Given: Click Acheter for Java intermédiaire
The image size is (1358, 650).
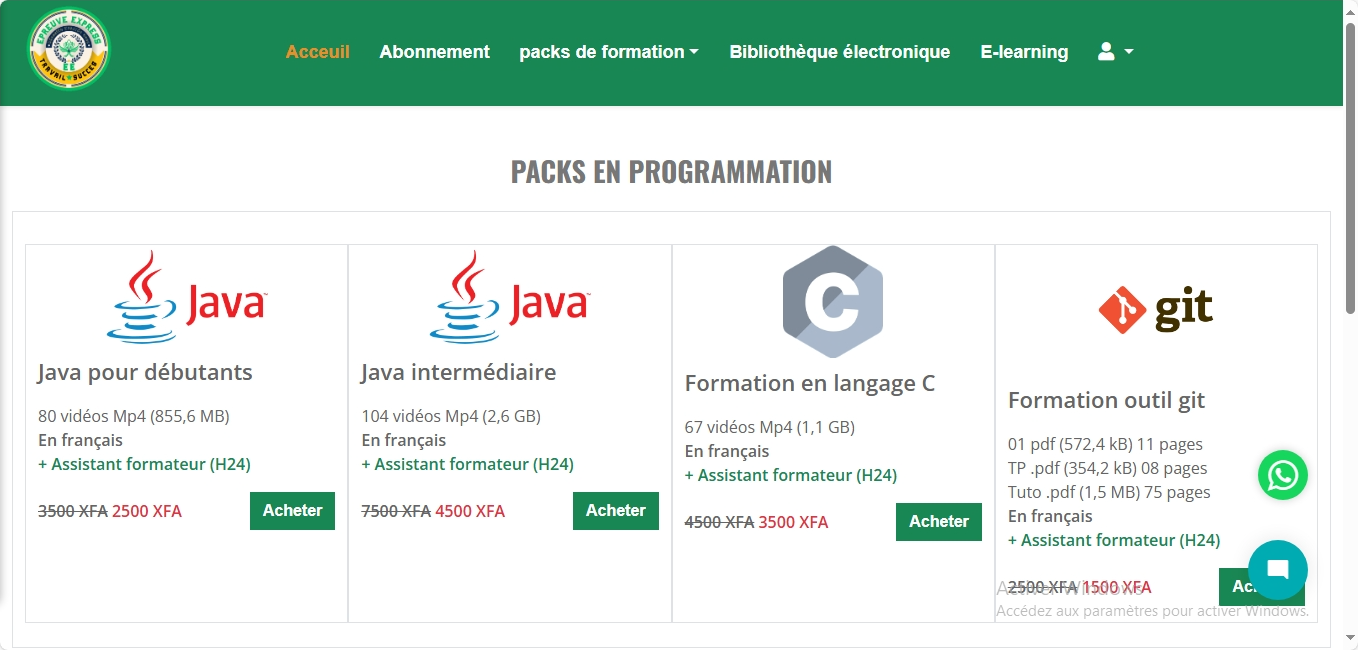Looking at the screenshot, I should [615, 511].
